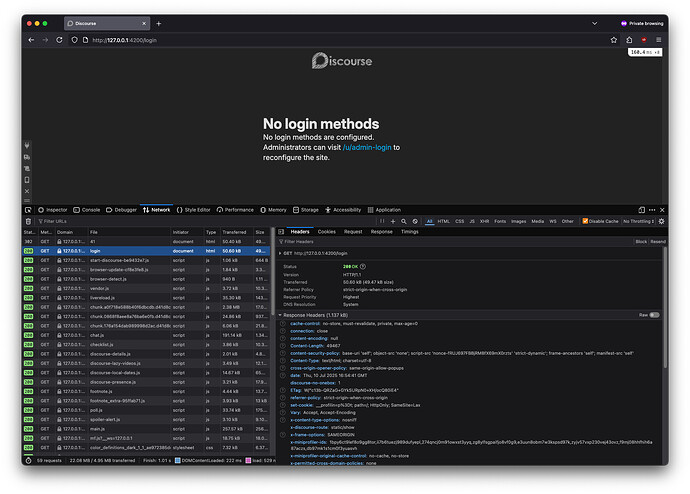Switch to the Console panel
690x494 pixels.
87,210
